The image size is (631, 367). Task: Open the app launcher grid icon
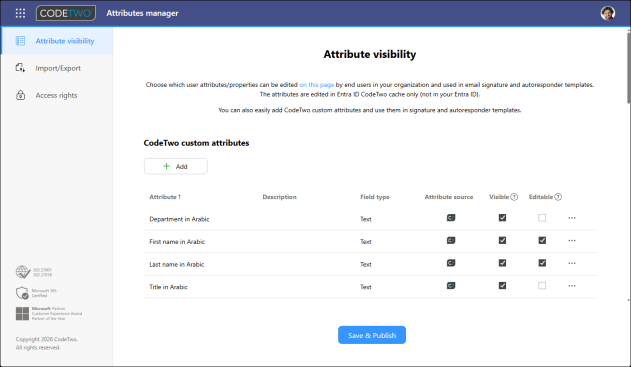tap(20, 13)
